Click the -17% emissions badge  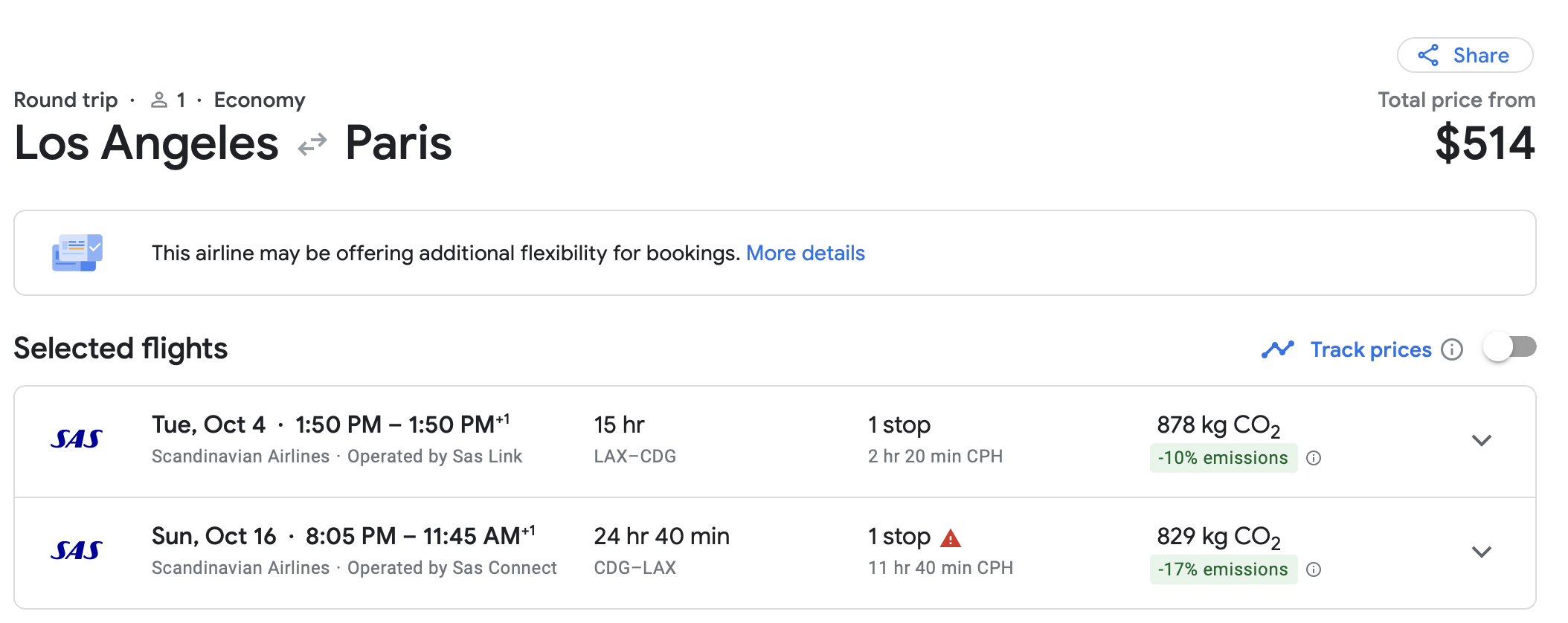click(1223, 569)
